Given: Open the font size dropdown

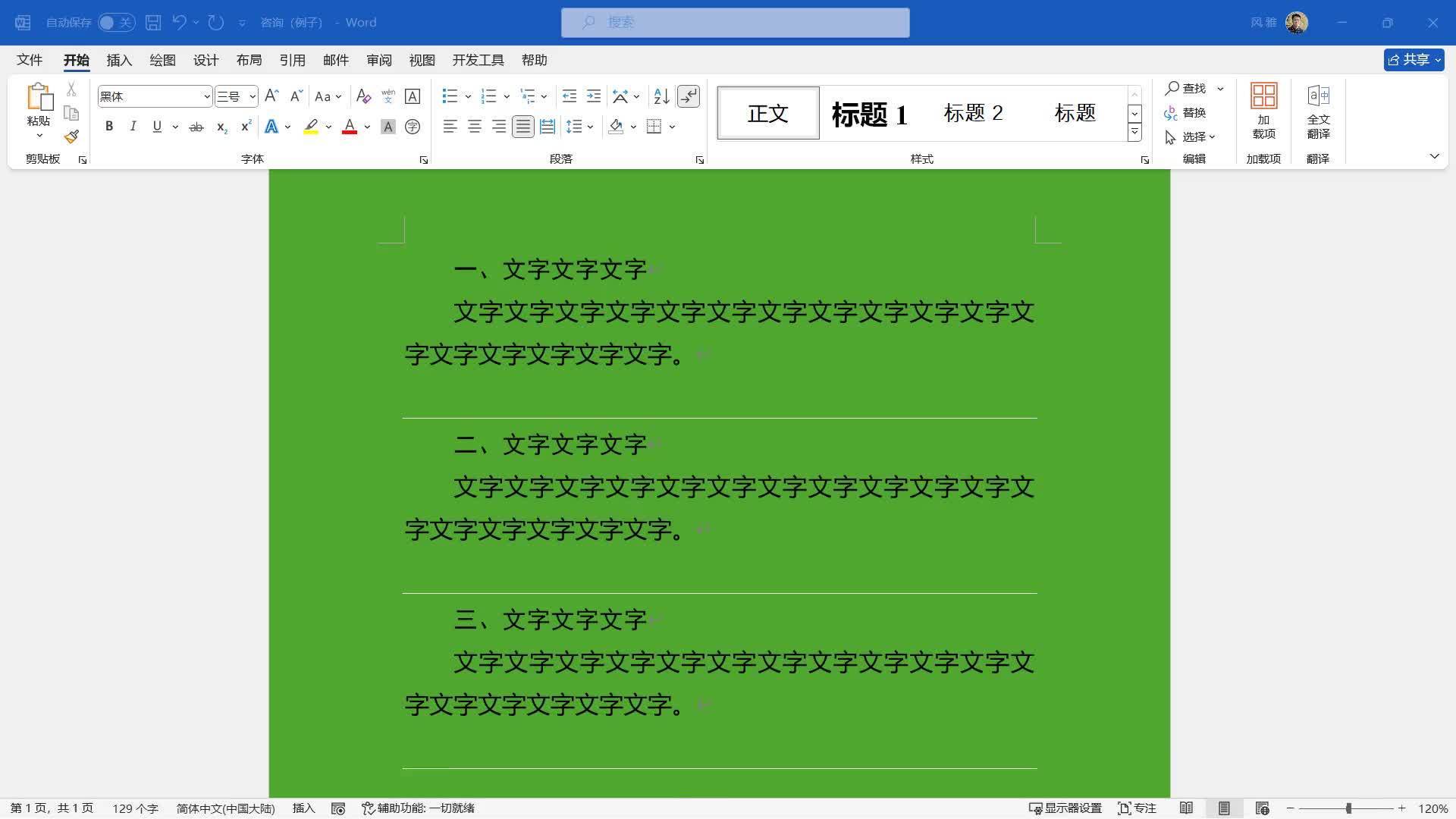Looking at the screenshot, I should click(x=253, y=96).
